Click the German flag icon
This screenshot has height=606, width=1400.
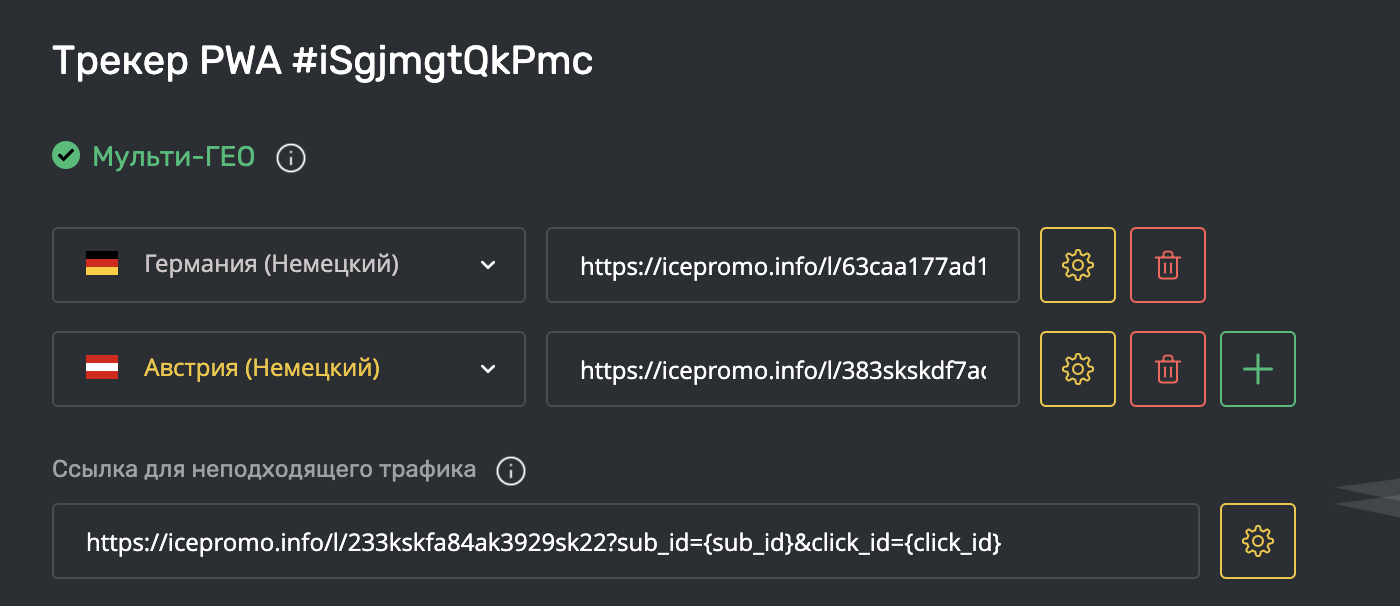(102, 264)
